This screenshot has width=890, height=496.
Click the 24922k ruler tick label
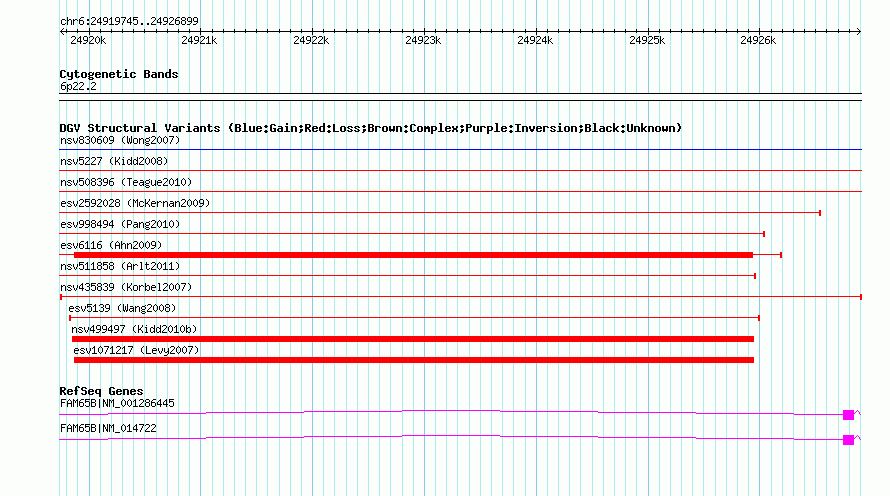(311, 40)
